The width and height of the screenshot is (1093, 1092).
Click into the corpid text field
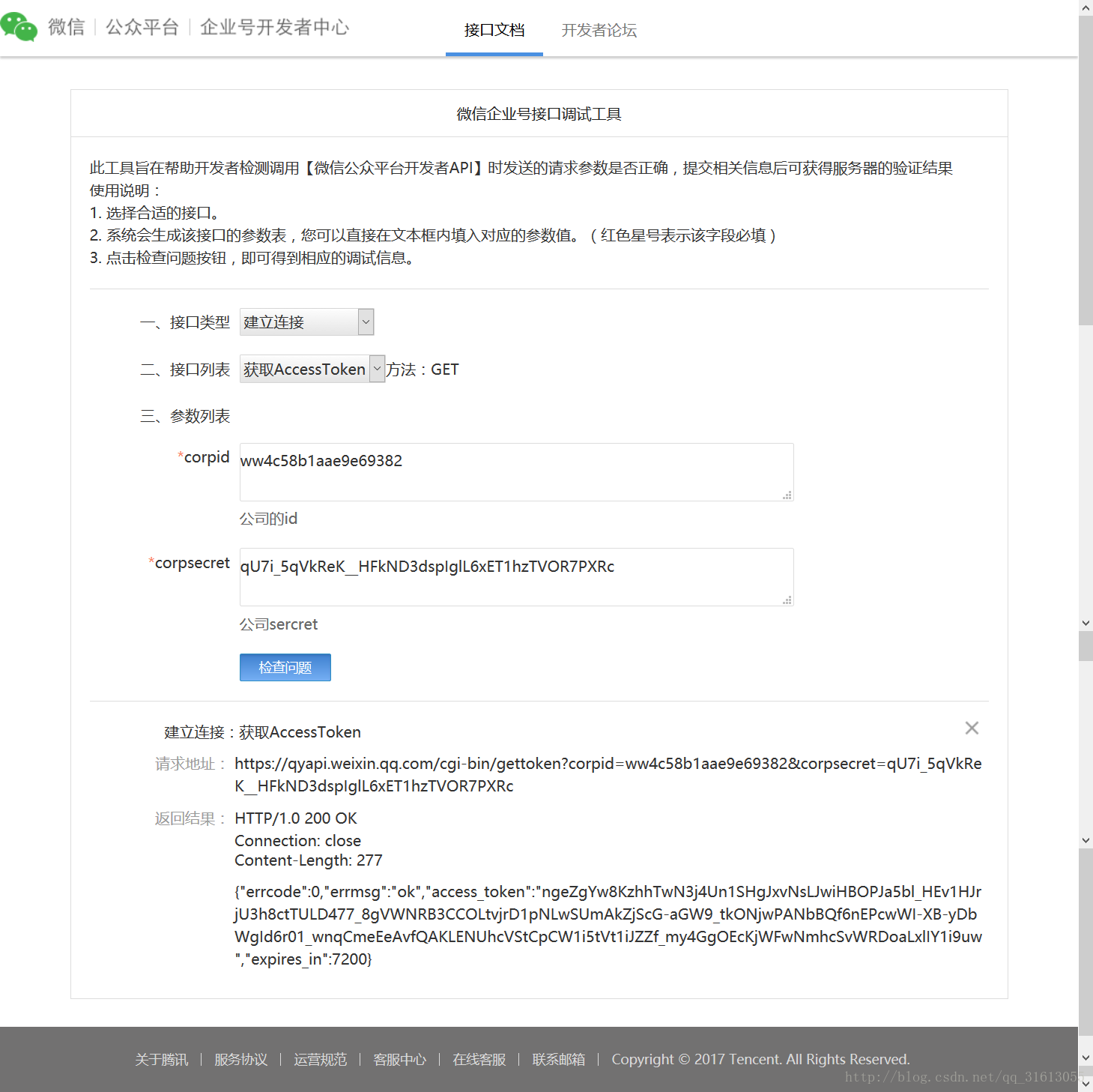coord(516,472)
